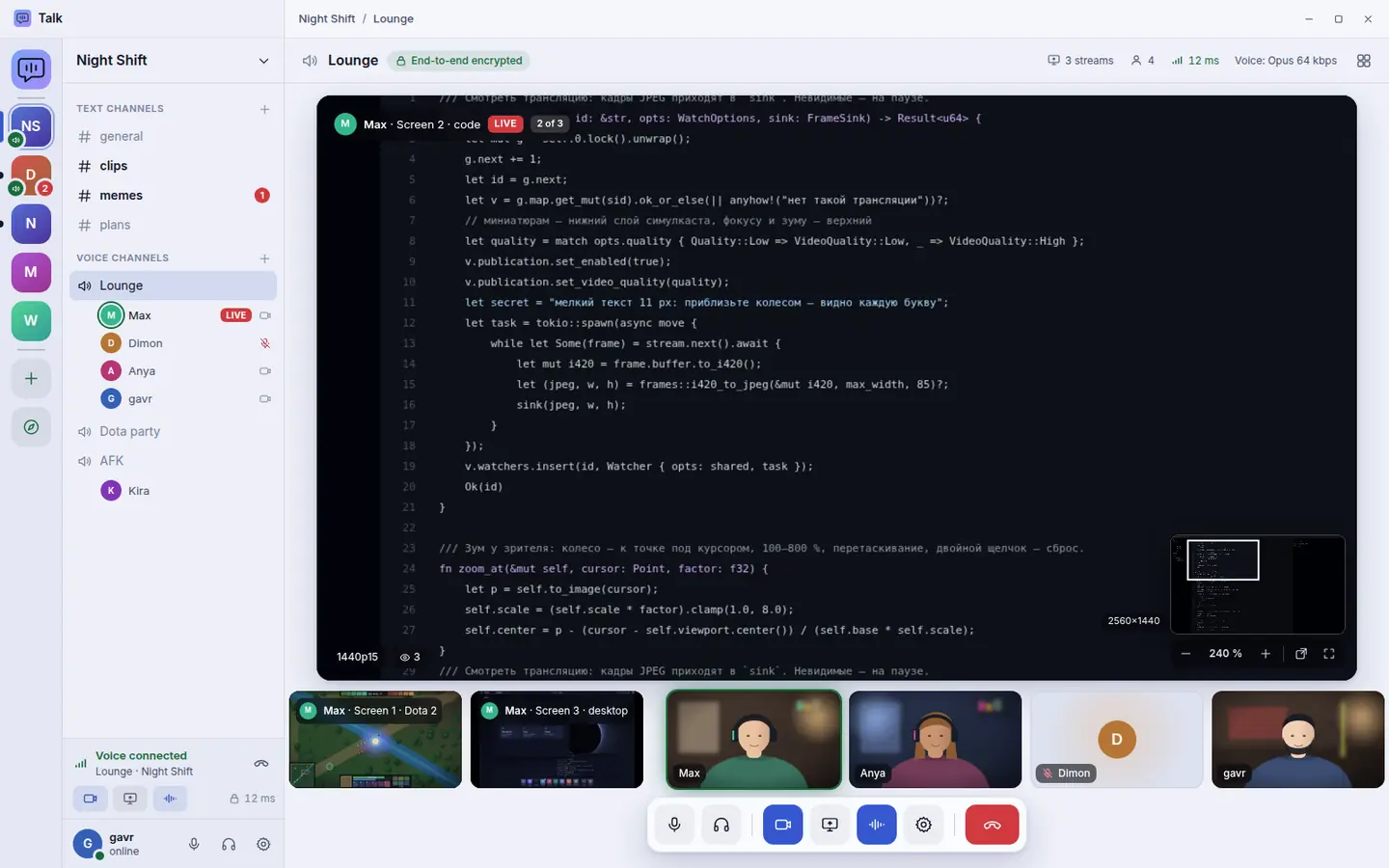The height and width of the screenshot is (868, 1389).
Task: Deafen audio with the call toolbar headphones
Action: coord(721,825)
